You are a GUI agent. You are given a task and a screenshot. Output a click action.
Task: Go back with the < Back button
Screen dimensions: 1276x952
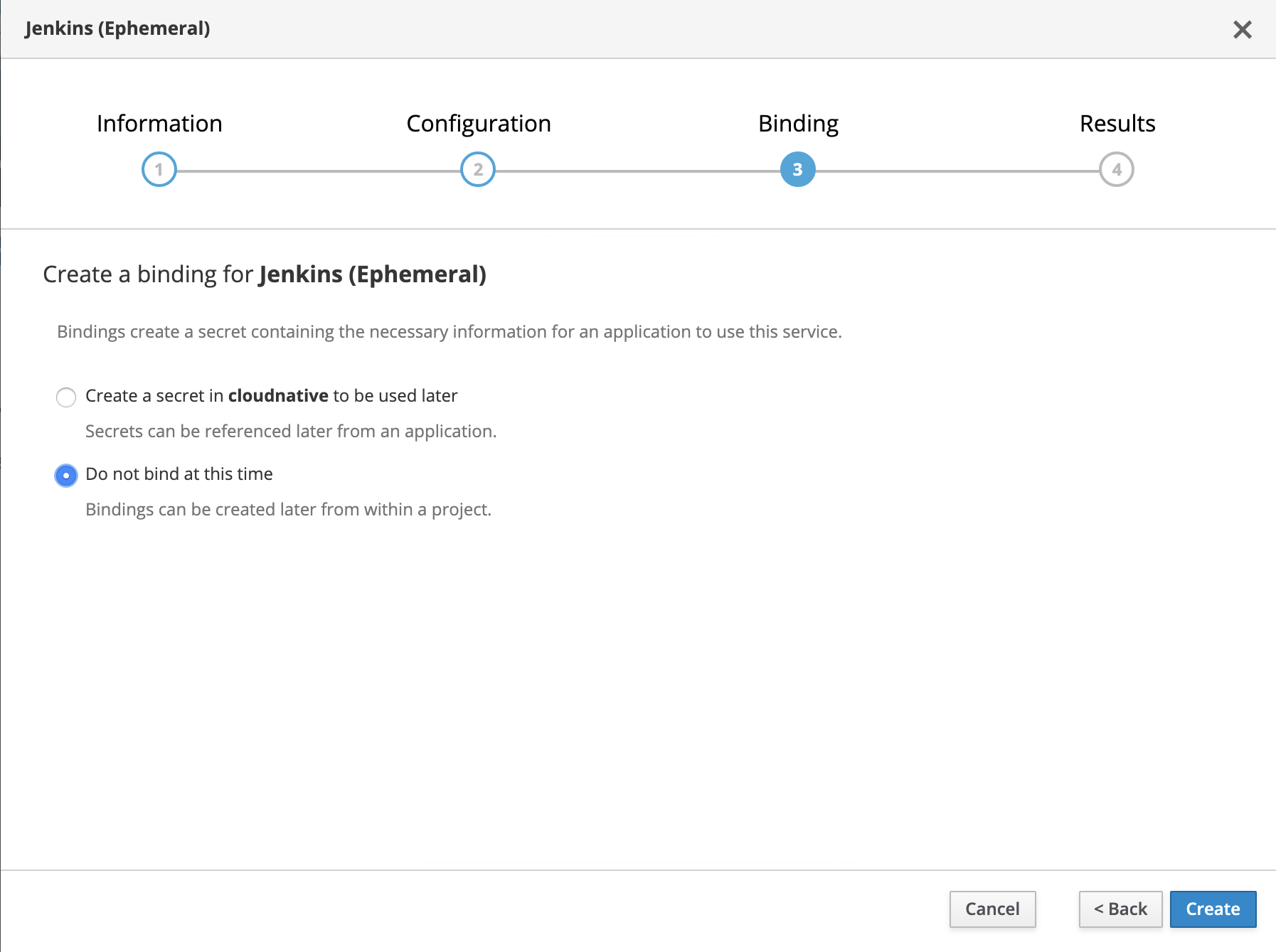(1120, 909)
